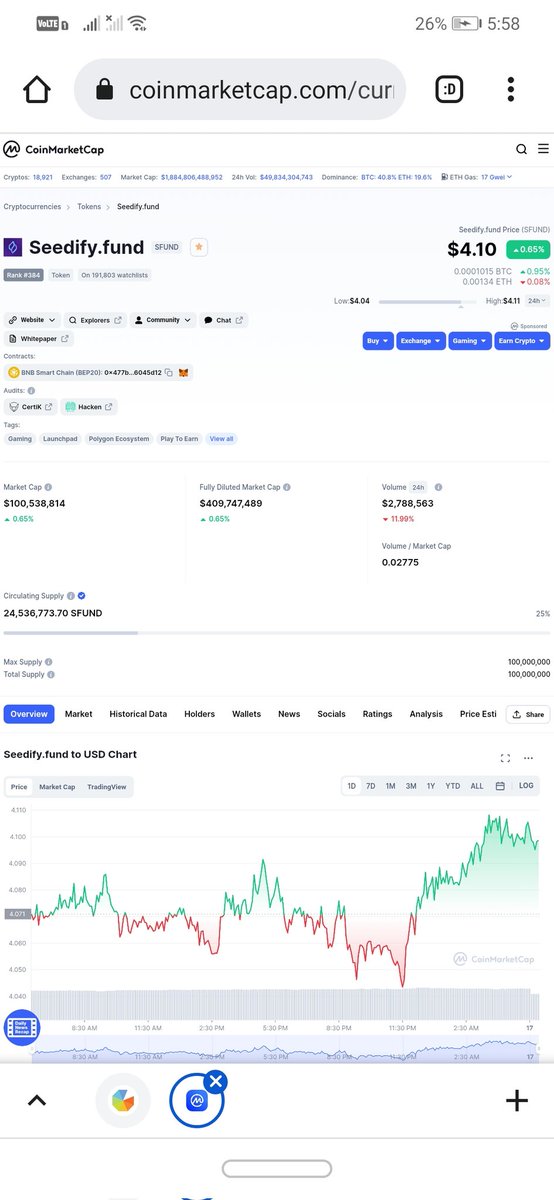The width and height of the screenshot is (554, 1200).
Task: Open the Gaming dropdown
Action: pyautogui.click(x=470, y=341)
